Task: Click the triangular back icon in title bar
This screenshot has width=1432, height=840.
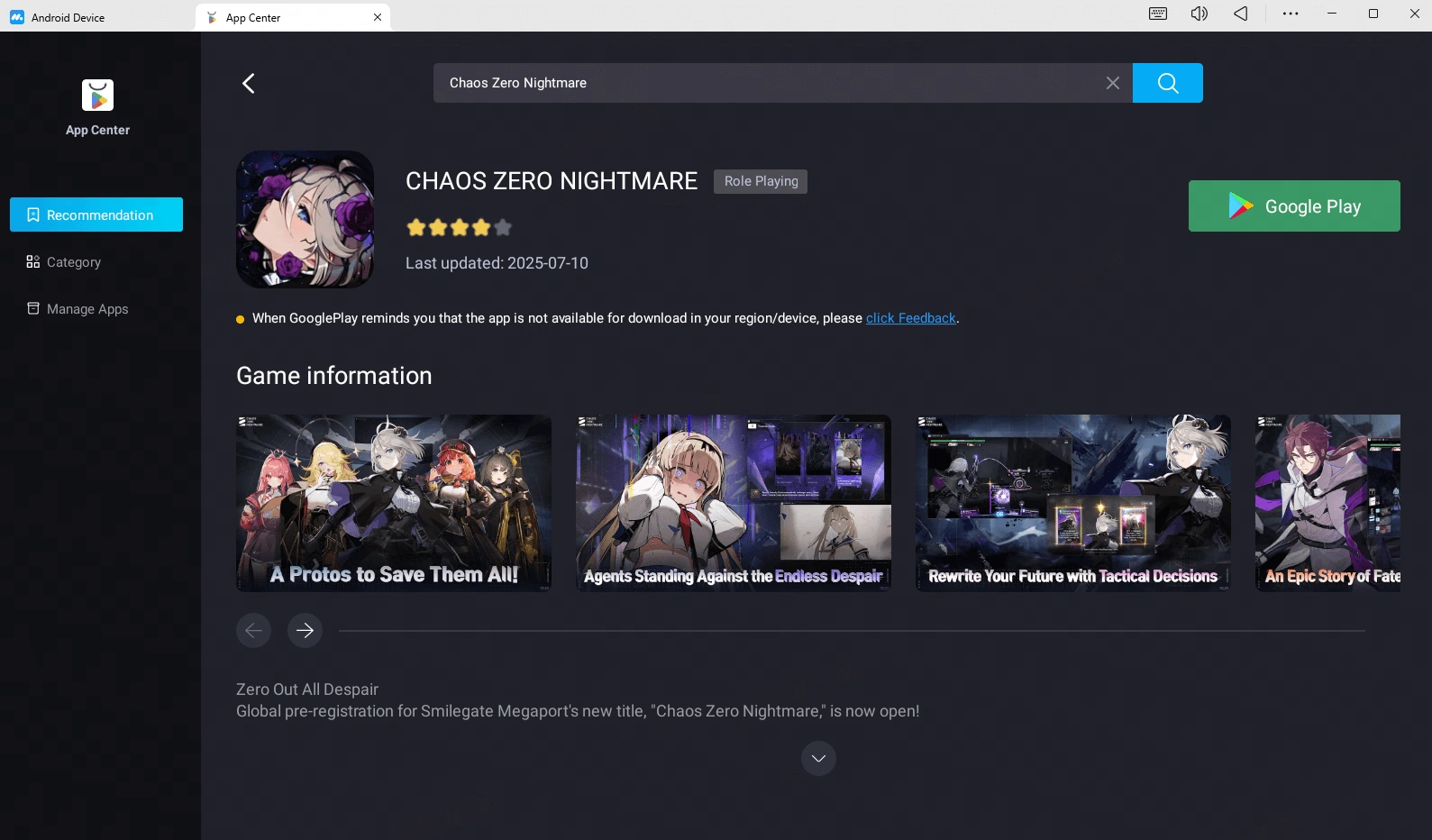Action: coord(1241,14)
